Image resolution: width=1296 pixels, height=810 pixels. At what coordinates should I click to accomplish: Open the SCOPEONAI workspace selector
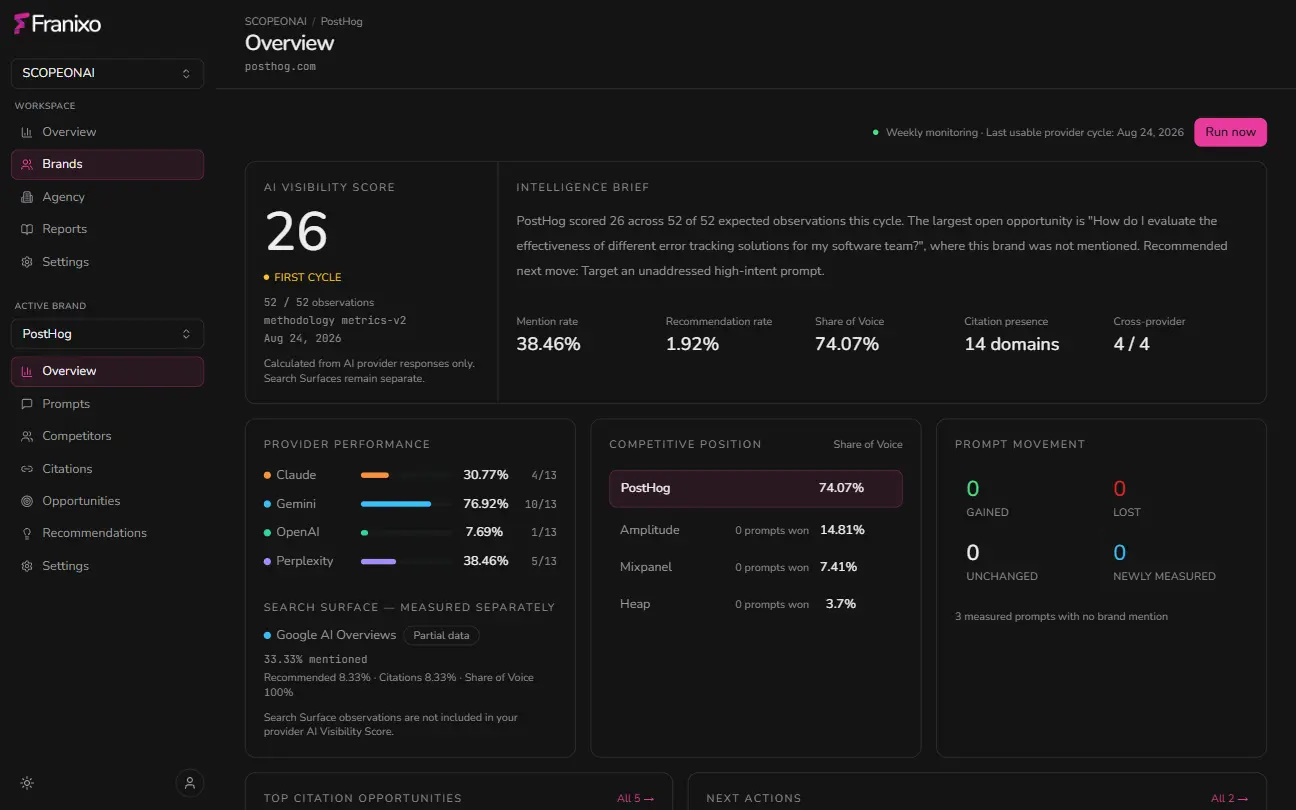(x=107, y=73)
